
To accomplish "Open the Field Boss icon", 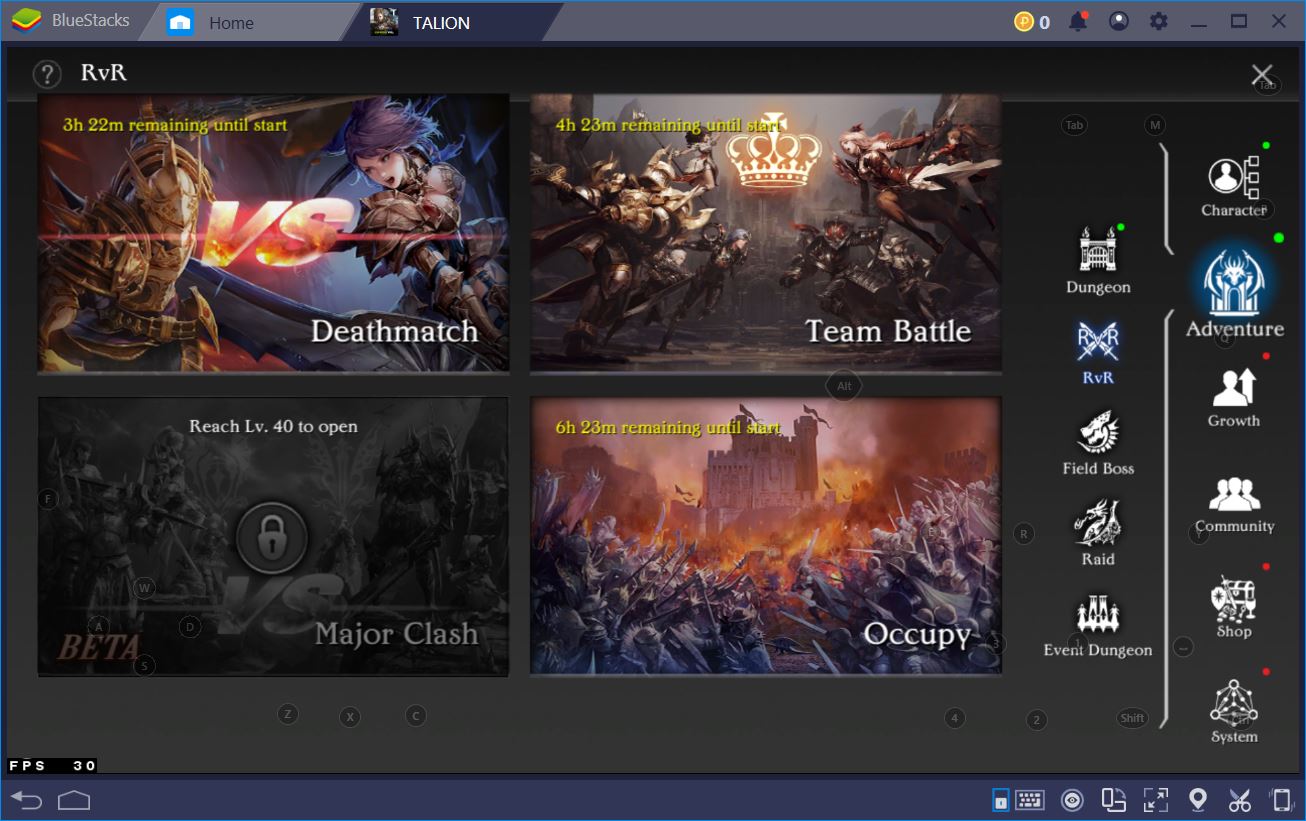I will pos(1097,432).
